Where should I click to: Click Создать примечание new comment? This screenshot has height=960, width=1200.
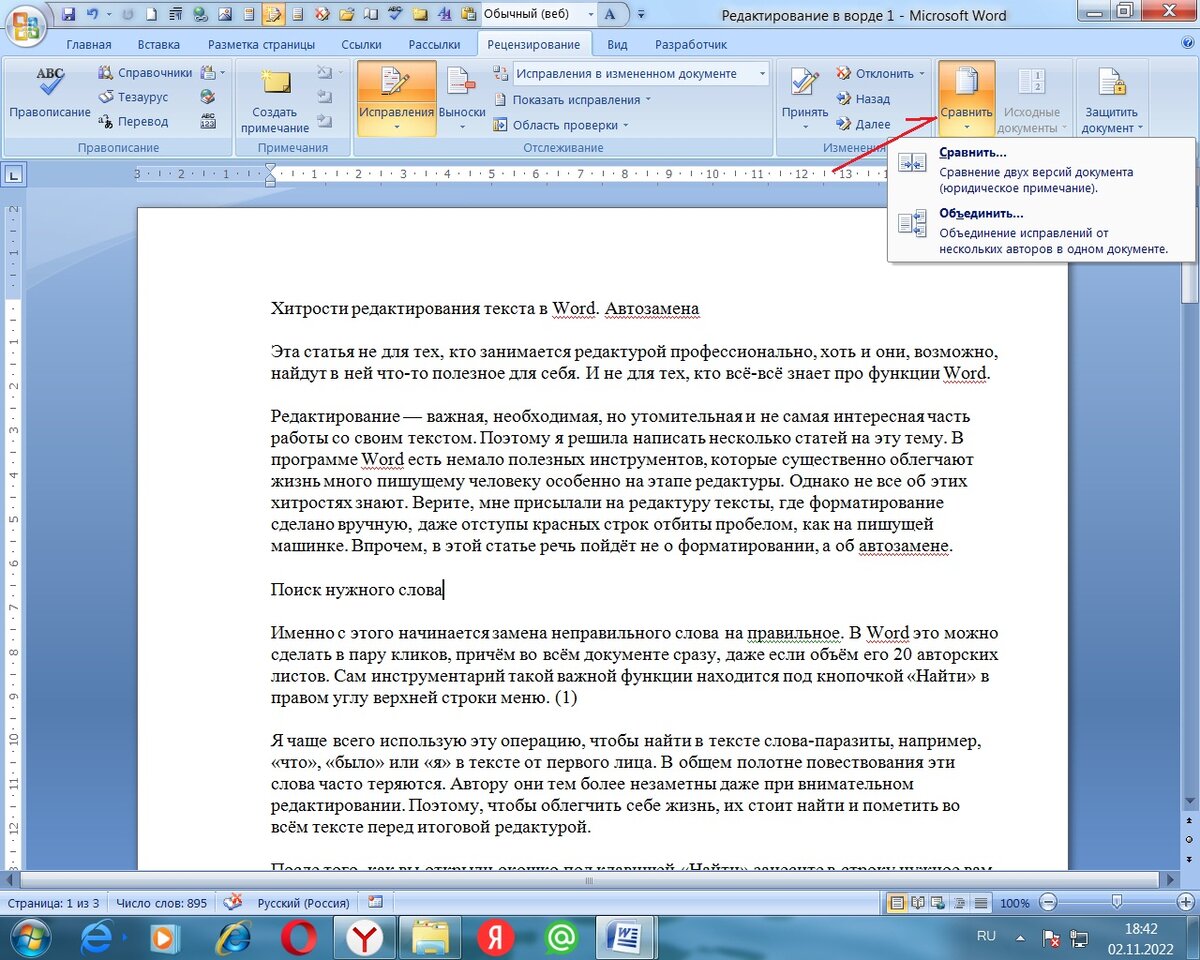[x=274, y=100]
